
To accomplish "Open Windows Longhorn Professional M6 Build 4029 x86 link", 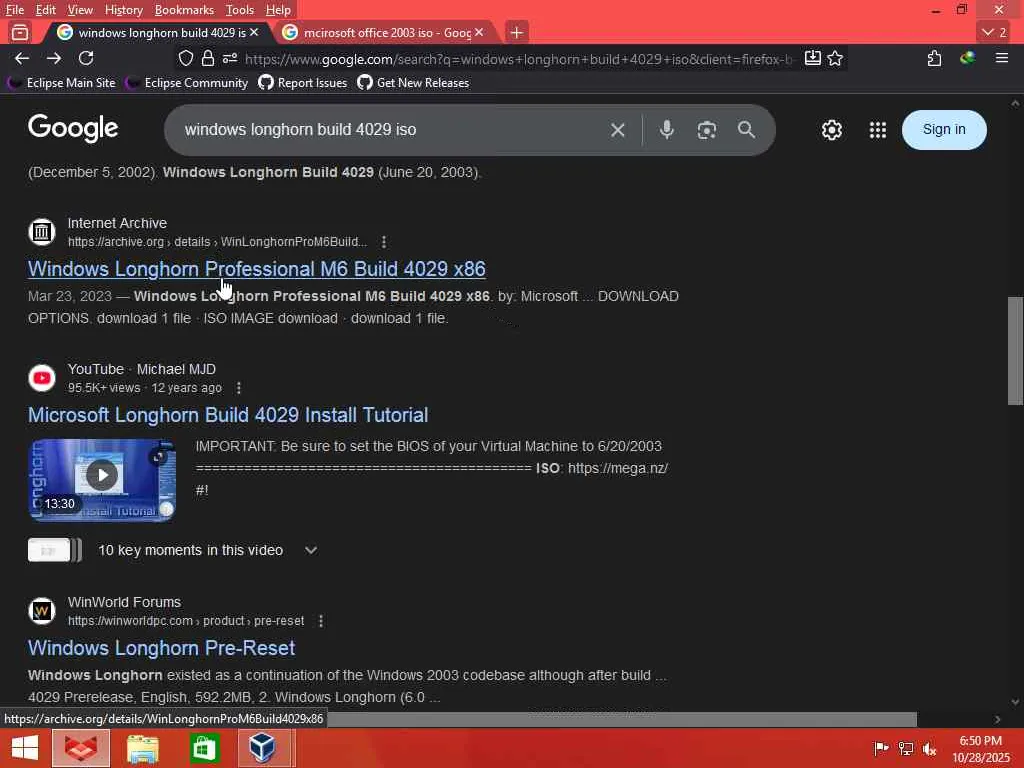I will (x=257, y=269).
